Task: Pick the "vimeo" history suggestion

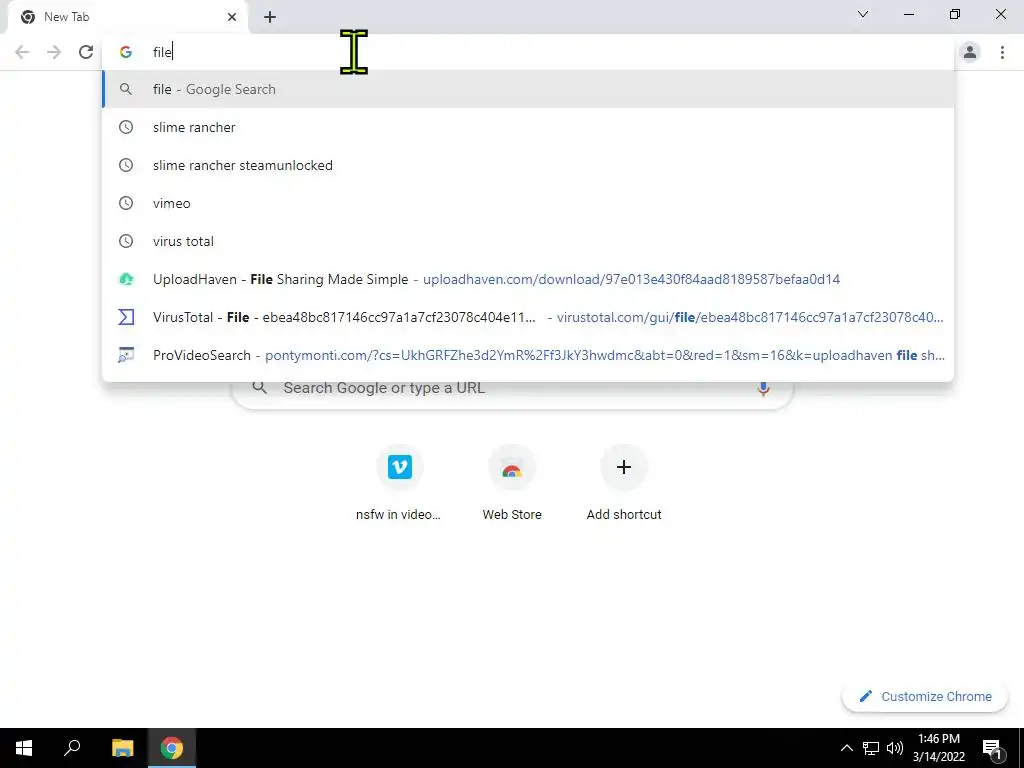Action: click(x=528, y=203)
